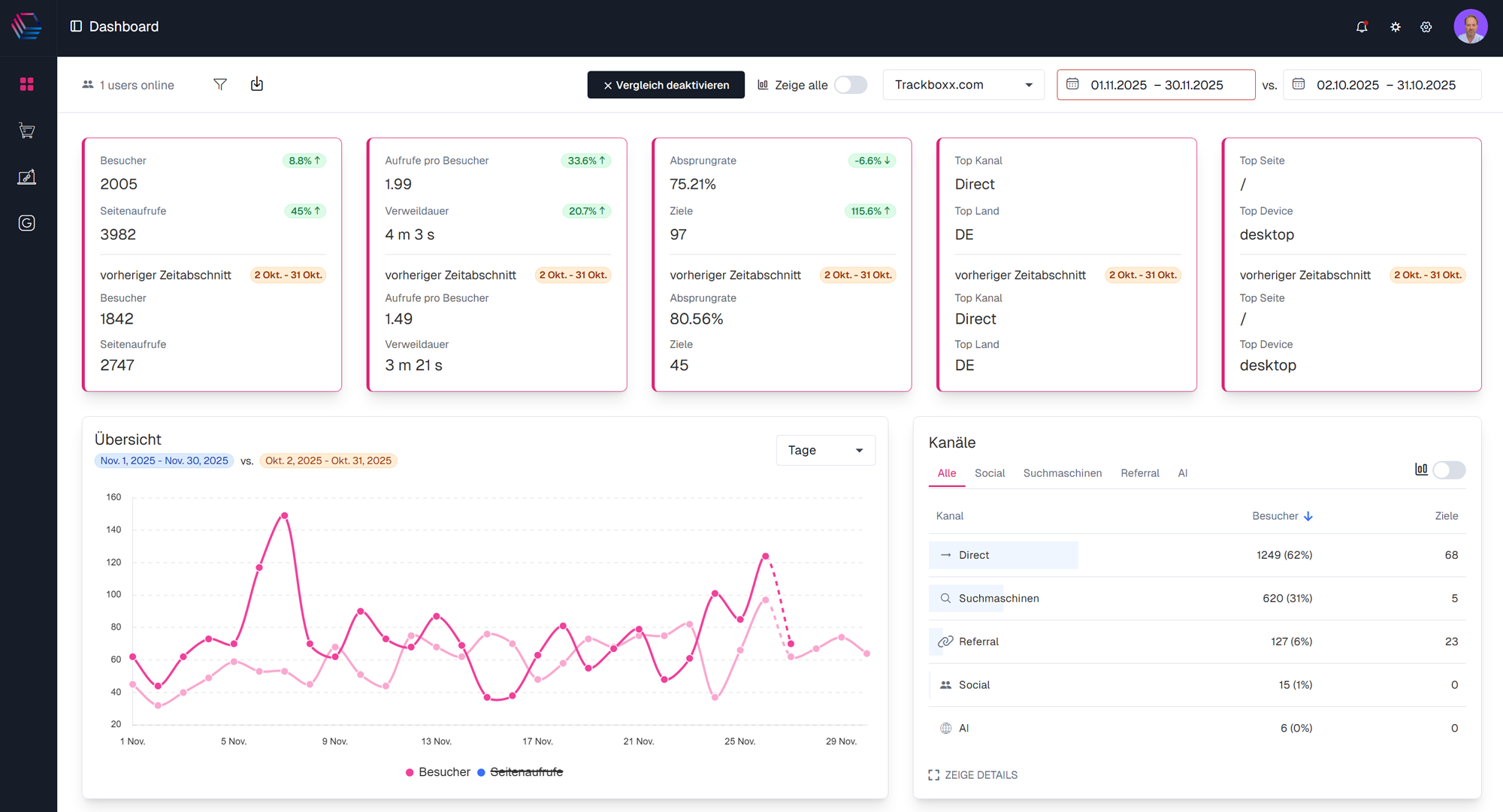Select the dashboard grid sidebar icon
Viewport: 1503px width, 812px height.
(27, 84)
